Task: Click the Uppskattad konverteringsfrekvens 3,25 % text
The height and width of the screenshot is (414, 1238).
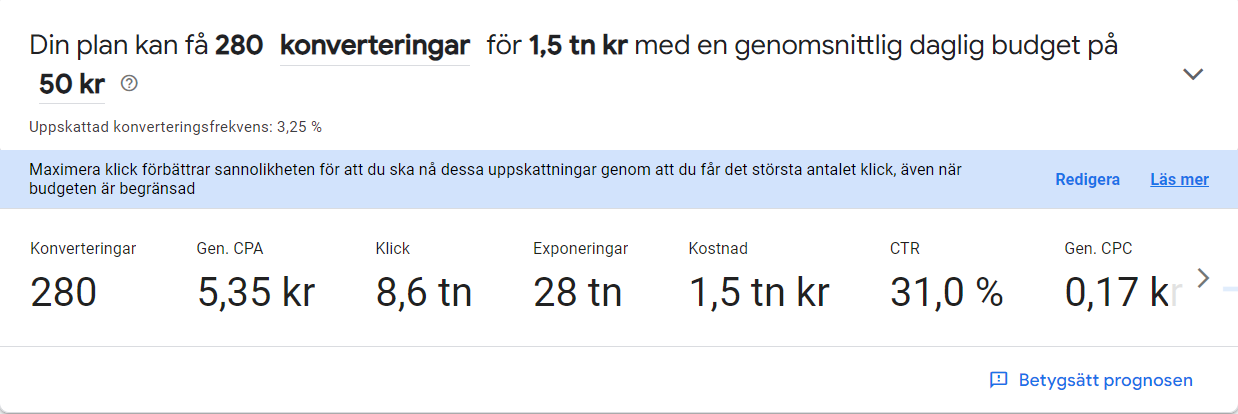Action: point(176,127)
